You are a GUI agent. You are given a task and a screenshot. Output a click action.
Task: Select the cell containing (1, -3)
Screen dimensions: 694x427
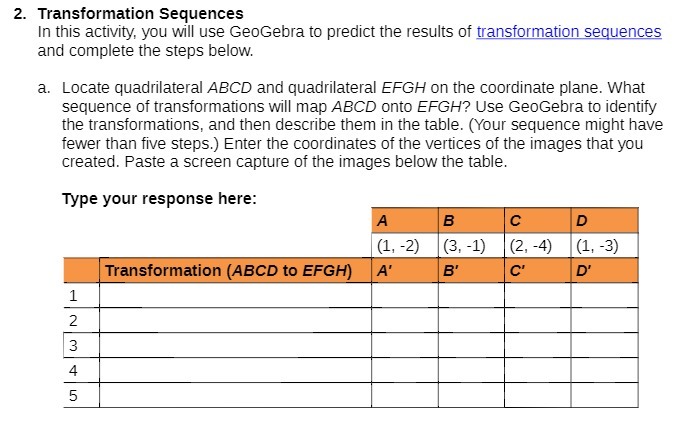tap(605, 246)
